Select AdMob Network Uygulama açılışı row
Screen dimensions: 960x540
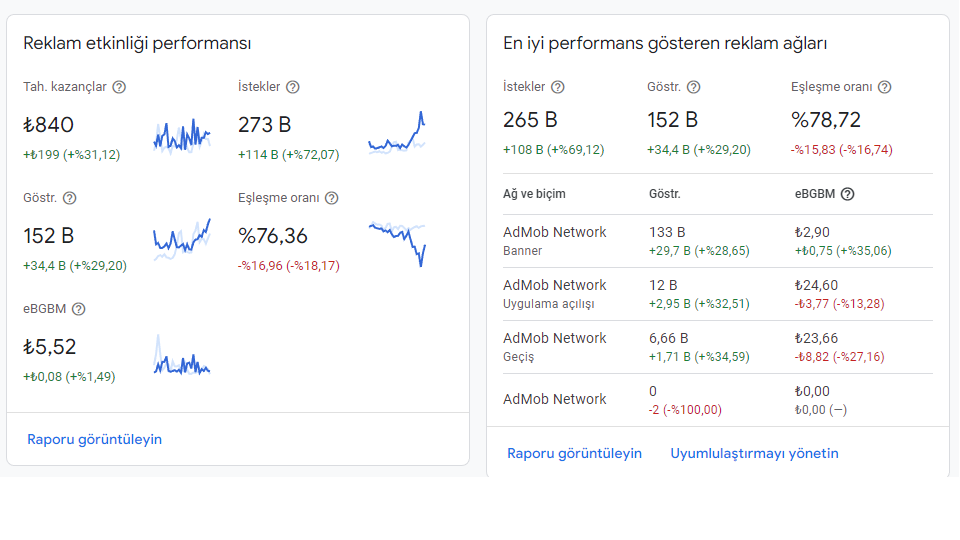718,294
